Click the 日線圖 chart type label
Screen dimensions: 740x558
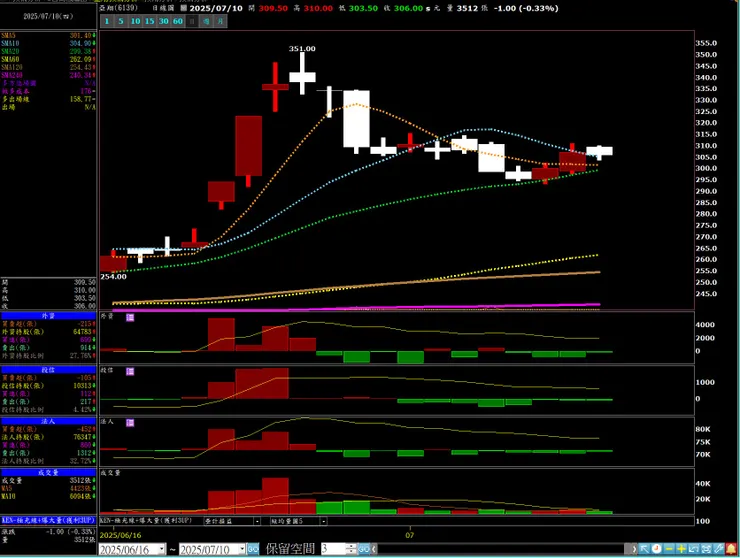pyautogui.click(x=163, y=8)
